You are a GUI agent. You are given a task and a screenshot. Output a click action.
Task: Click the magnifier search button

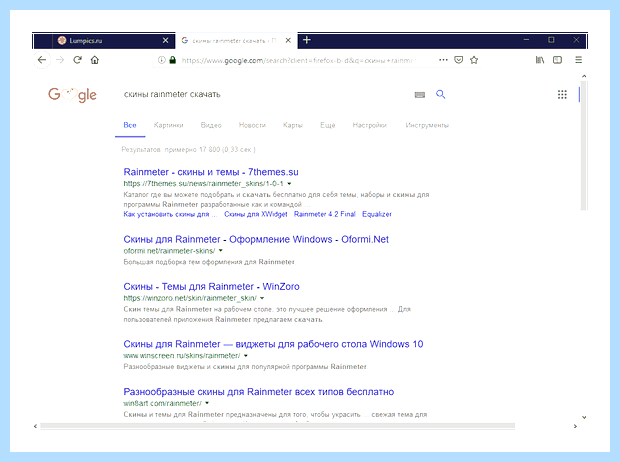click(440, 94)
